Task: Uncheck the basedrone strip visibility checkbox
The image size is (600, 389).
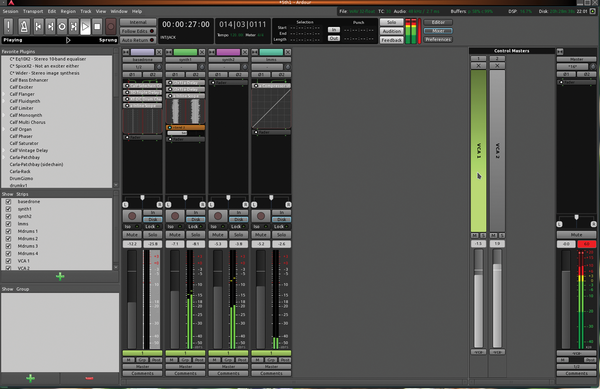Action: pos(8,202)
